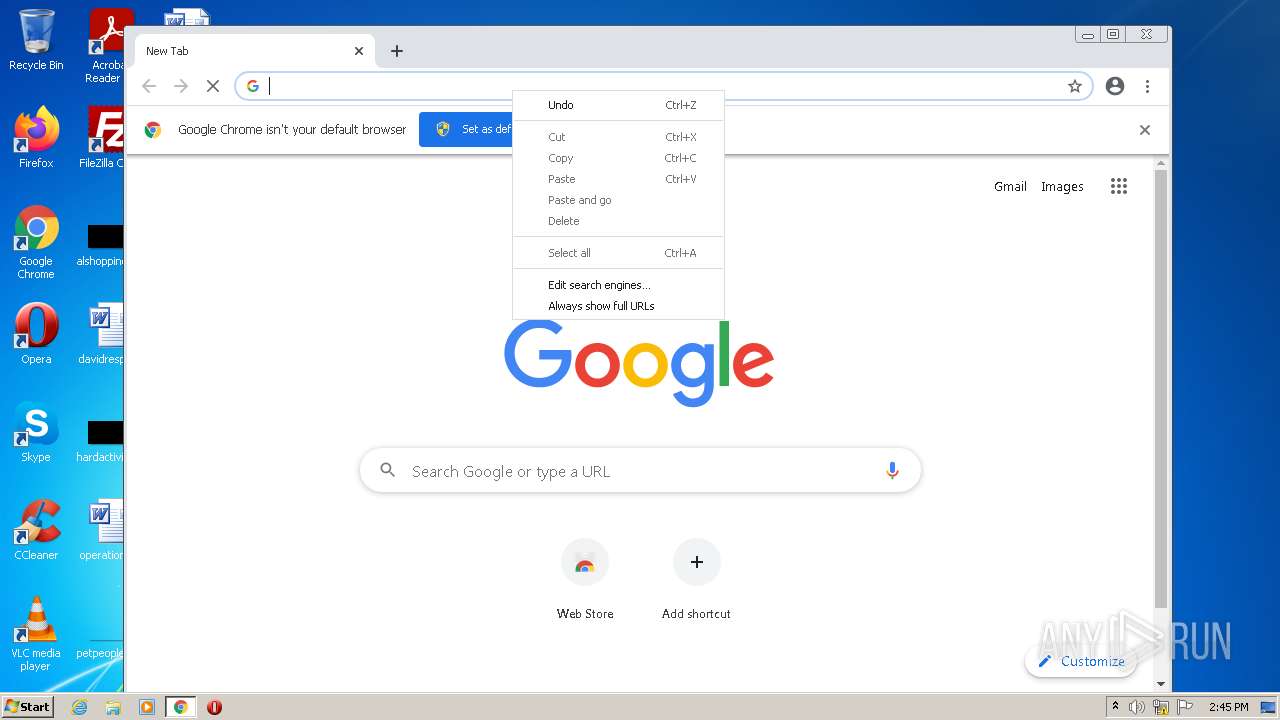Open the Images link

(1062, 186)
